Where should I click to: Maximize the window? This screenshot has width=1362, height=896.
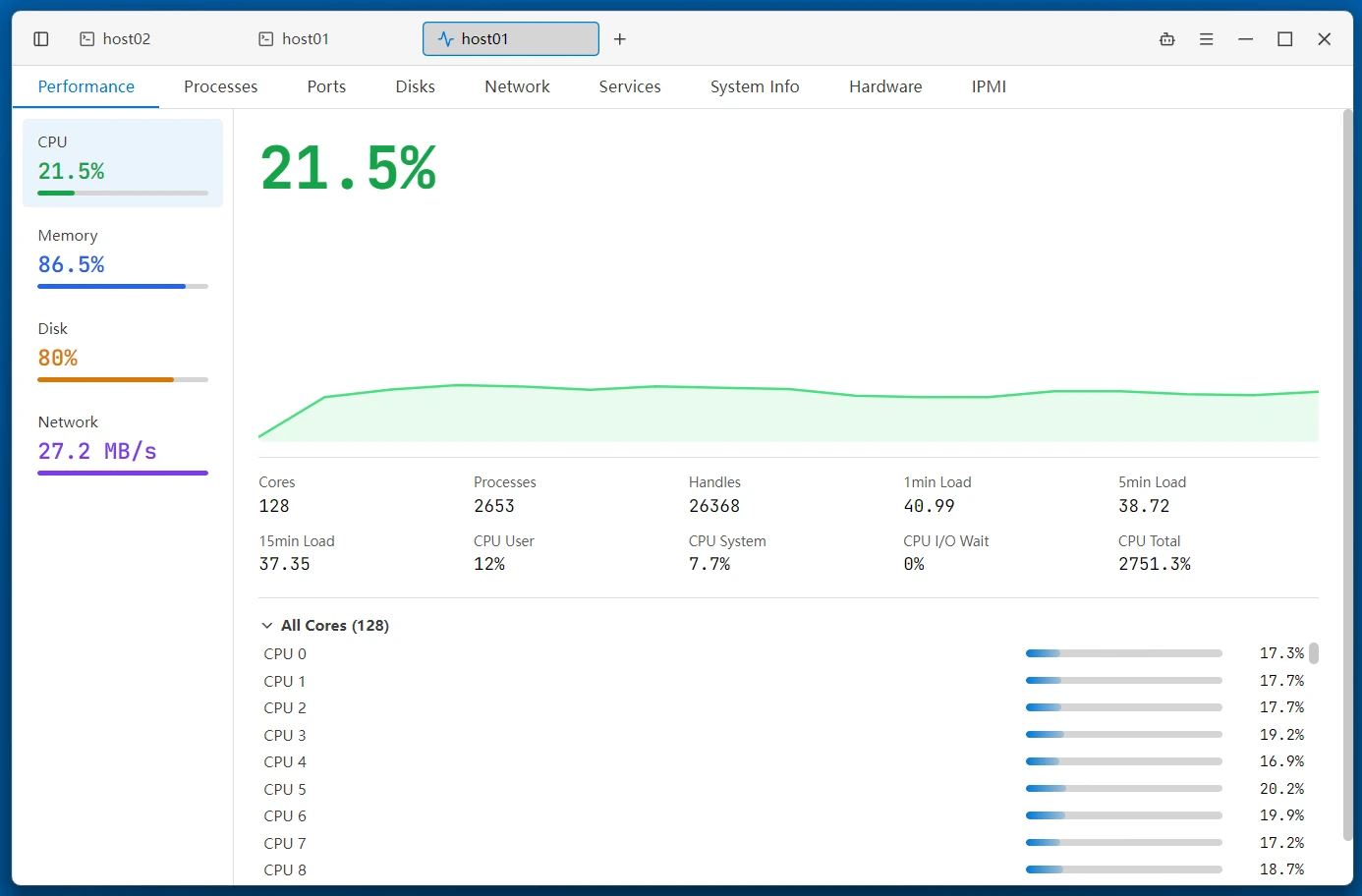(x=1285, y=39)
